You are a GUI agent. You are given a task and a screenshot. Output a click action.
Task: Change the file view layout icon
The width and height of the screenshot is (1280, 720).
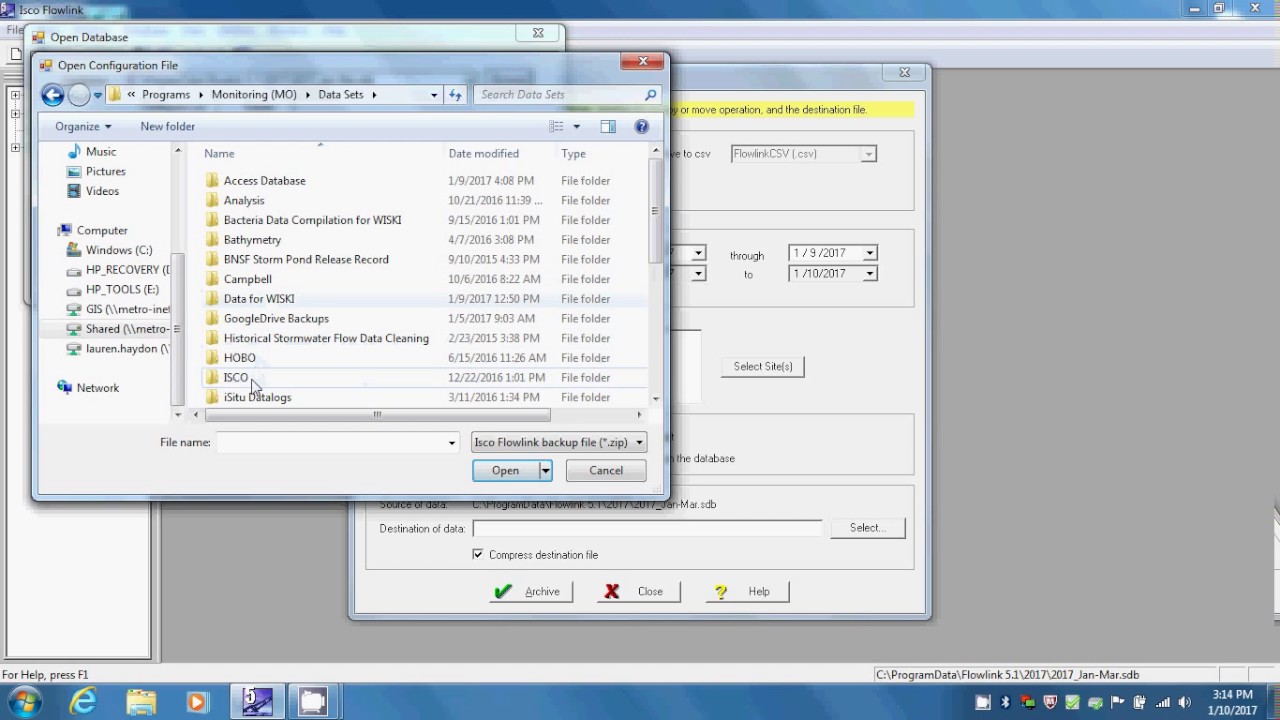556,127
